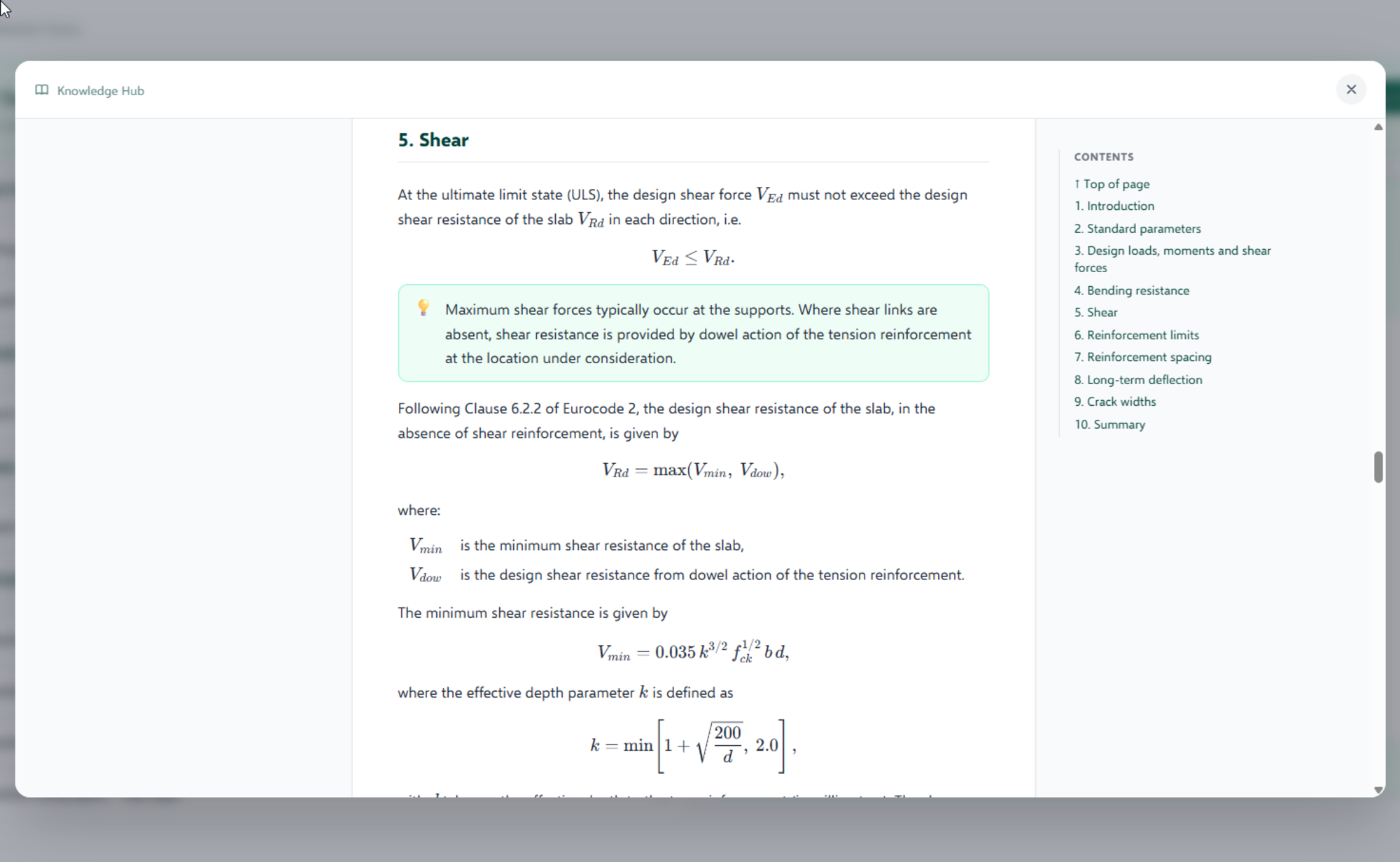The image size is (1400, 862).
Task: Click the V_Ed ≤ V_Rd inequality
Action: point(693,257)
